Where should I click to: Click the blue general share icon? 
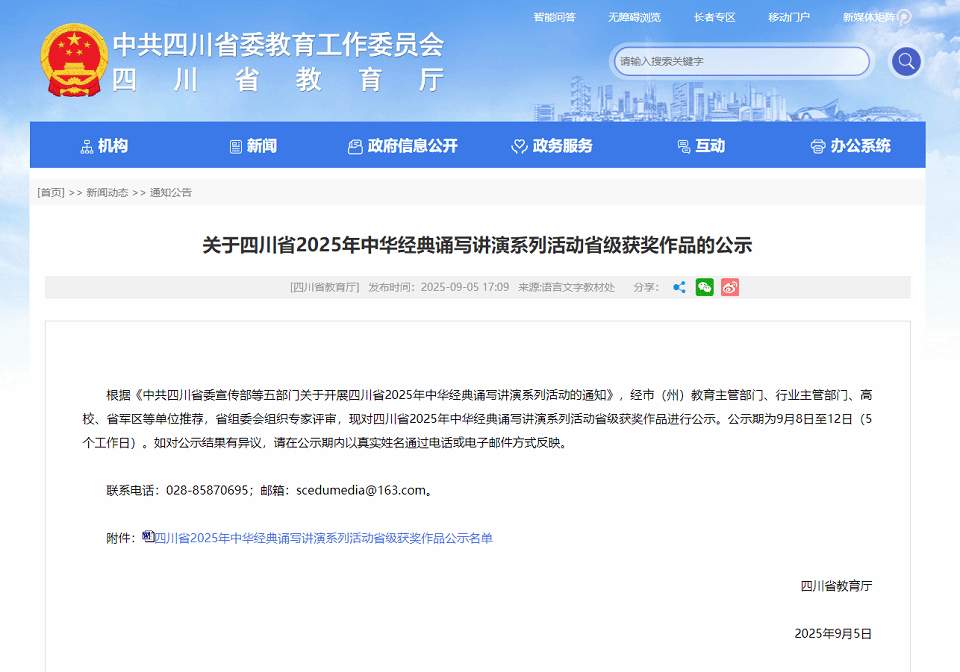[679, 288]
